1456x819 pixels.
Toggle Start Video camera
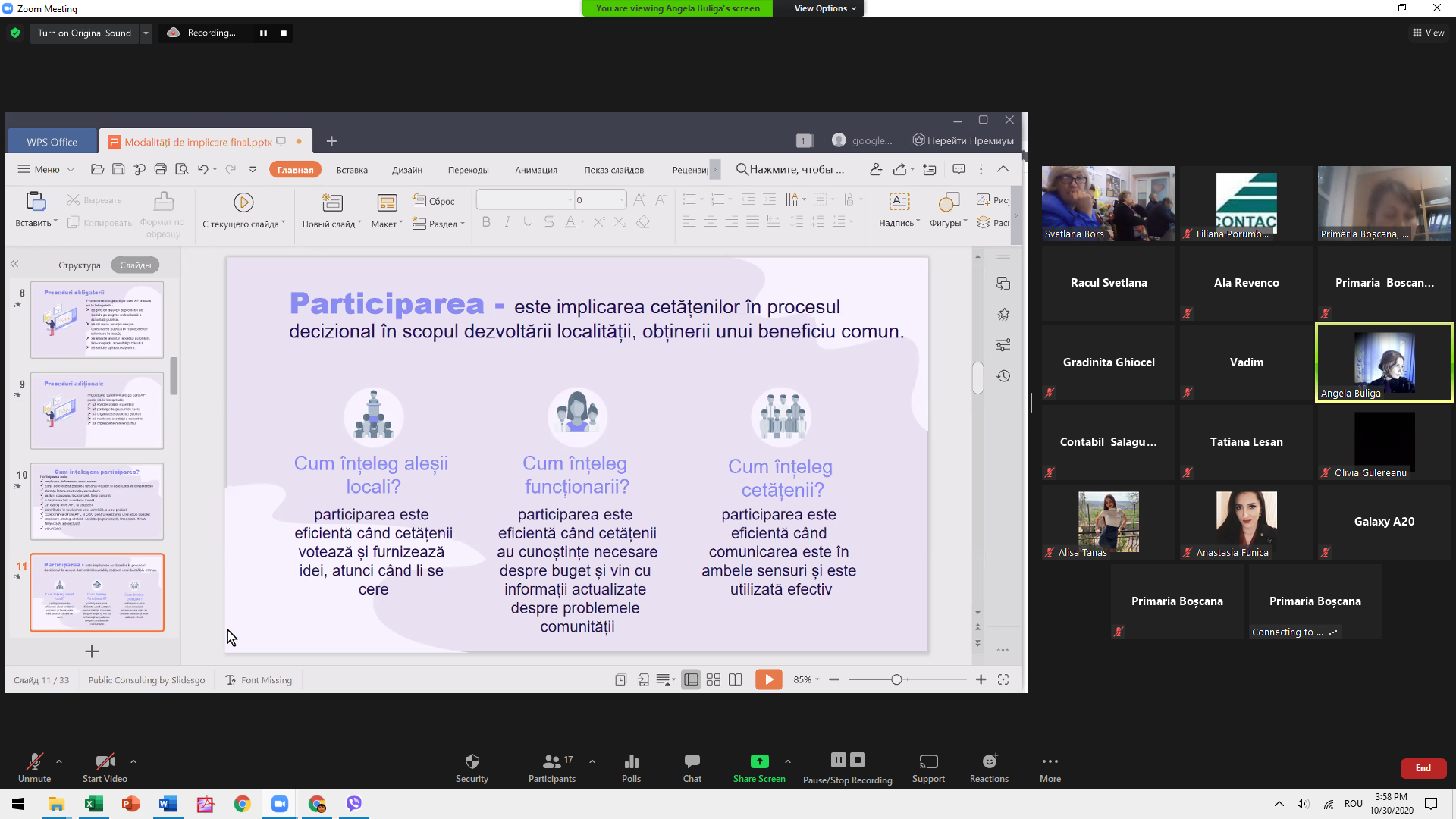coord(105,767)
